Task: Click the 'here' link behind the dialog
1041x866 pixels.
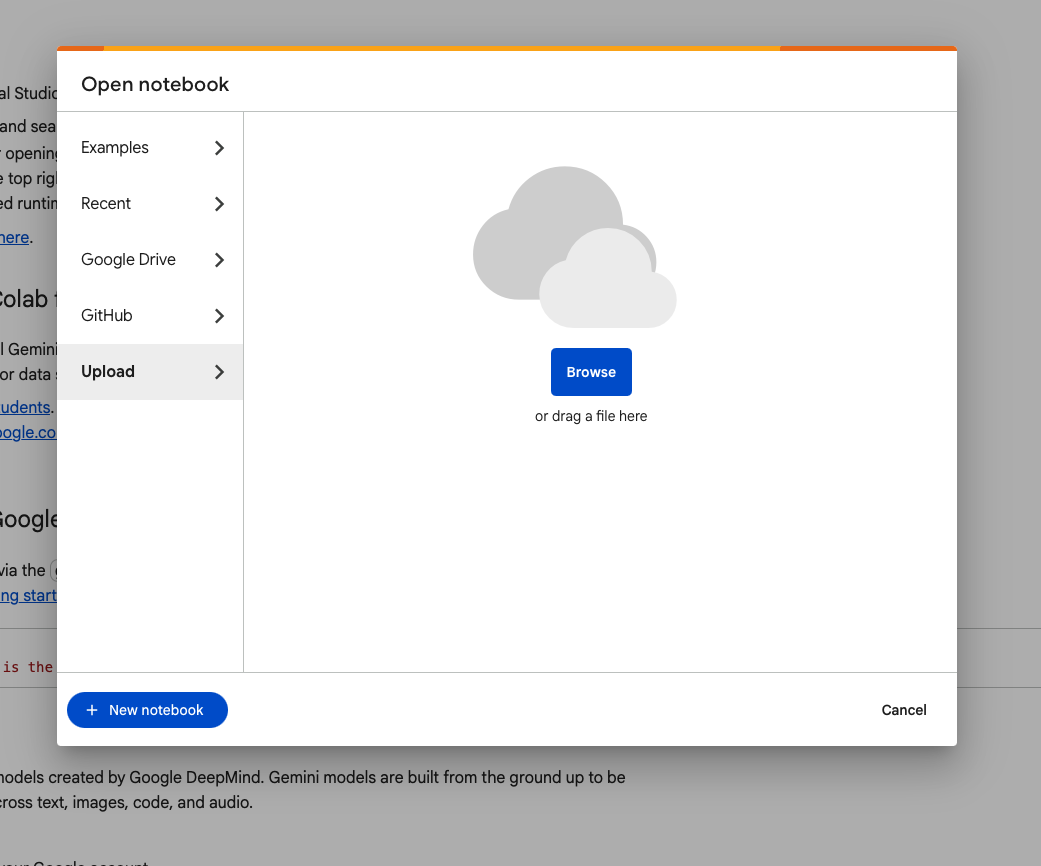Action: 14,238
